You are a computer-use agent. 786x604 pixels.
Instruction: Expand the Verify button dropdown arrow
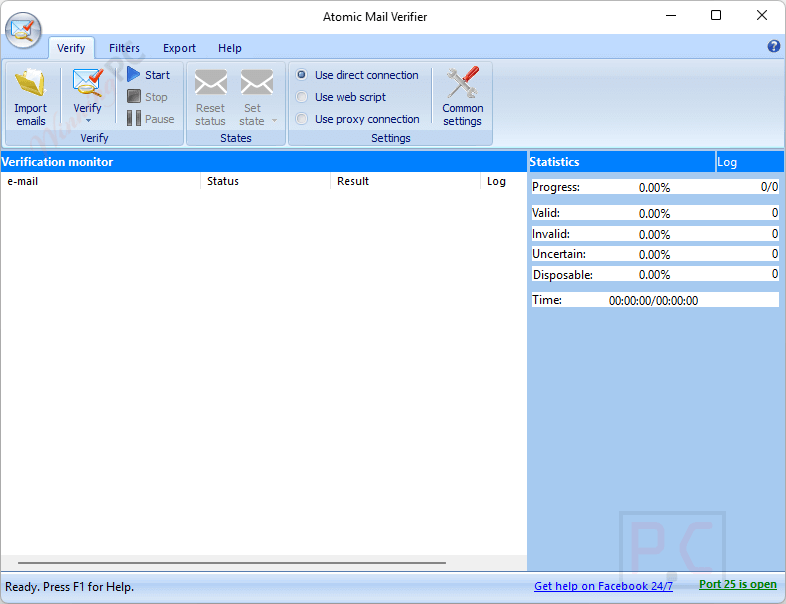click(88, 121)
